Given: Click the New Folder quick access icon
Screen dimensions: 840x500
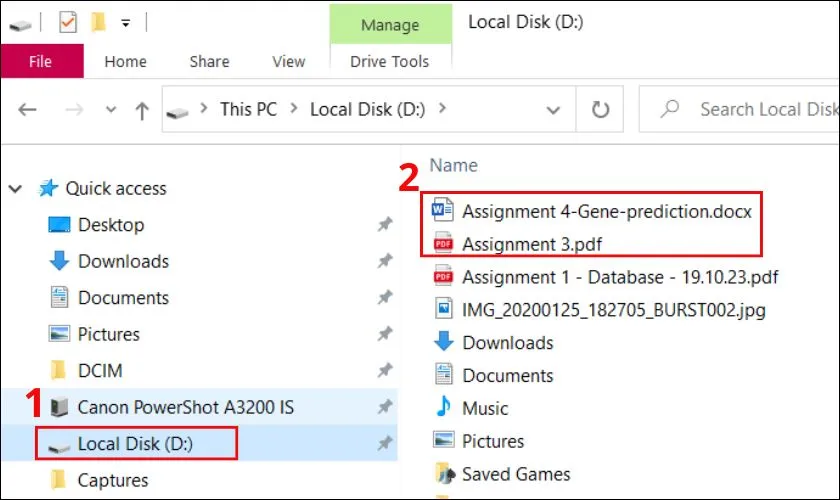Looking at the screenshot, I should pos(98,21).
